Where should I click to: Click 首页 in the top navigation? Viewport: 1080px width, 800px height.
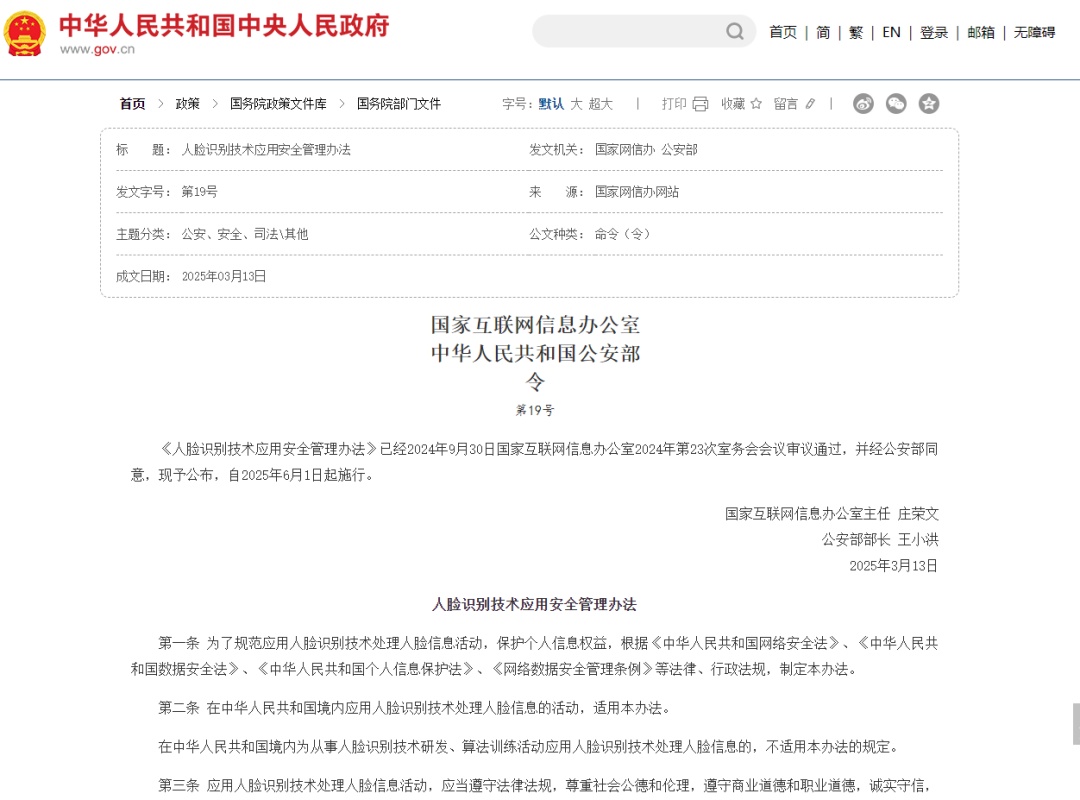(783, 32)
